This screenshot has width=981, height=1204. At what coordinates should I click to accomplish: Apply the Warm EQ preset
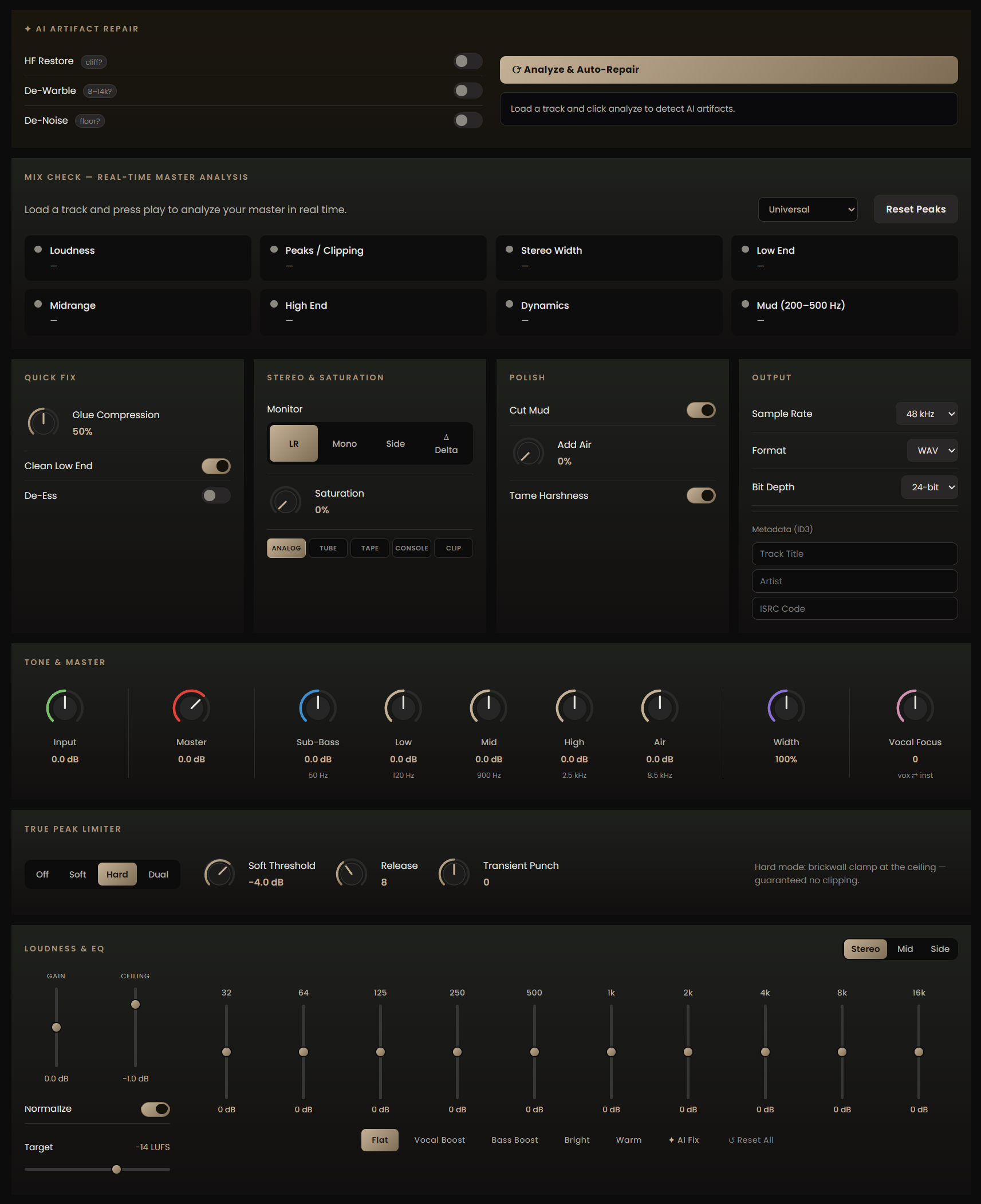click(x=629, y=1140)
